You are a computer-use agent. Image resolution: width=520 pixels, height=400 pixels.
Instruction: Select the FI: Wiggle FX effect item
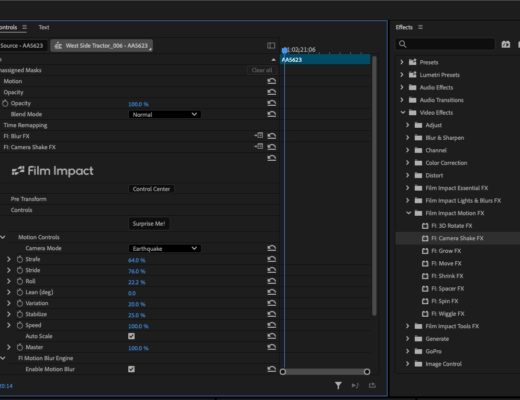pos(447,314)
